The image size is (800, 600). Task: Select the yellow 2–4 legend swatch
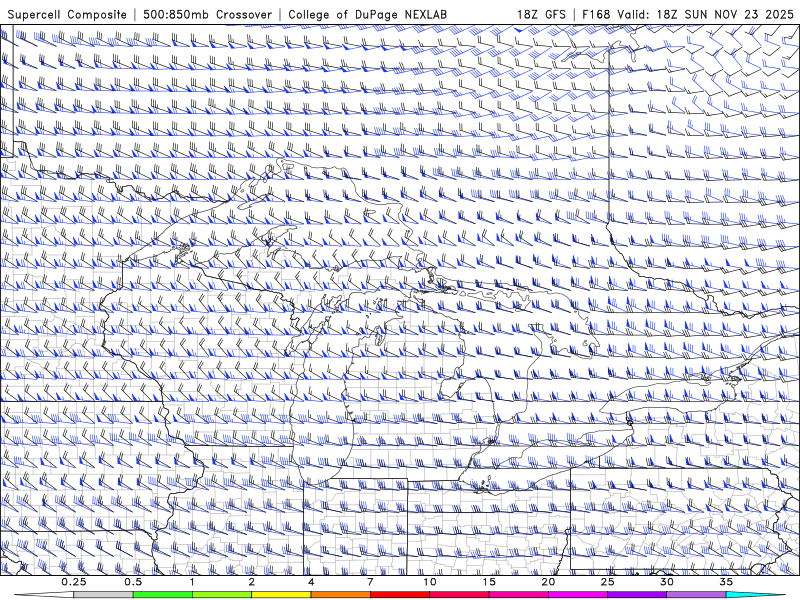pyautogui.click(x=281, y=595)
